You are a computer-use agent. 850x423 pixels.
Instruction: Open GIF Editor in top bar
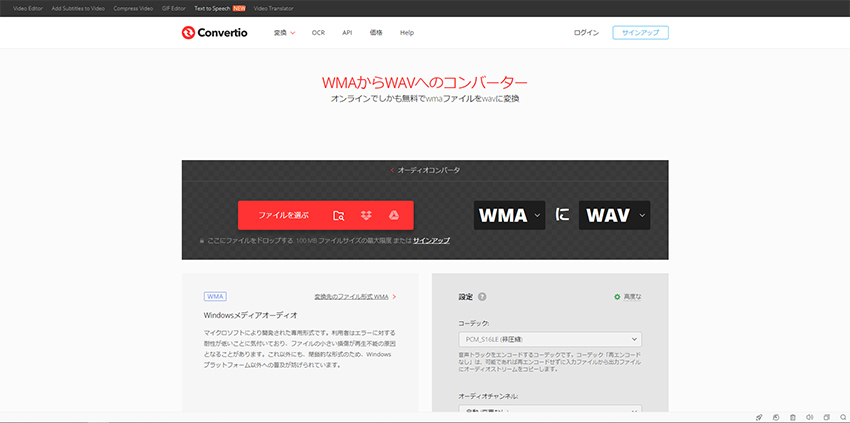(173, 9)
